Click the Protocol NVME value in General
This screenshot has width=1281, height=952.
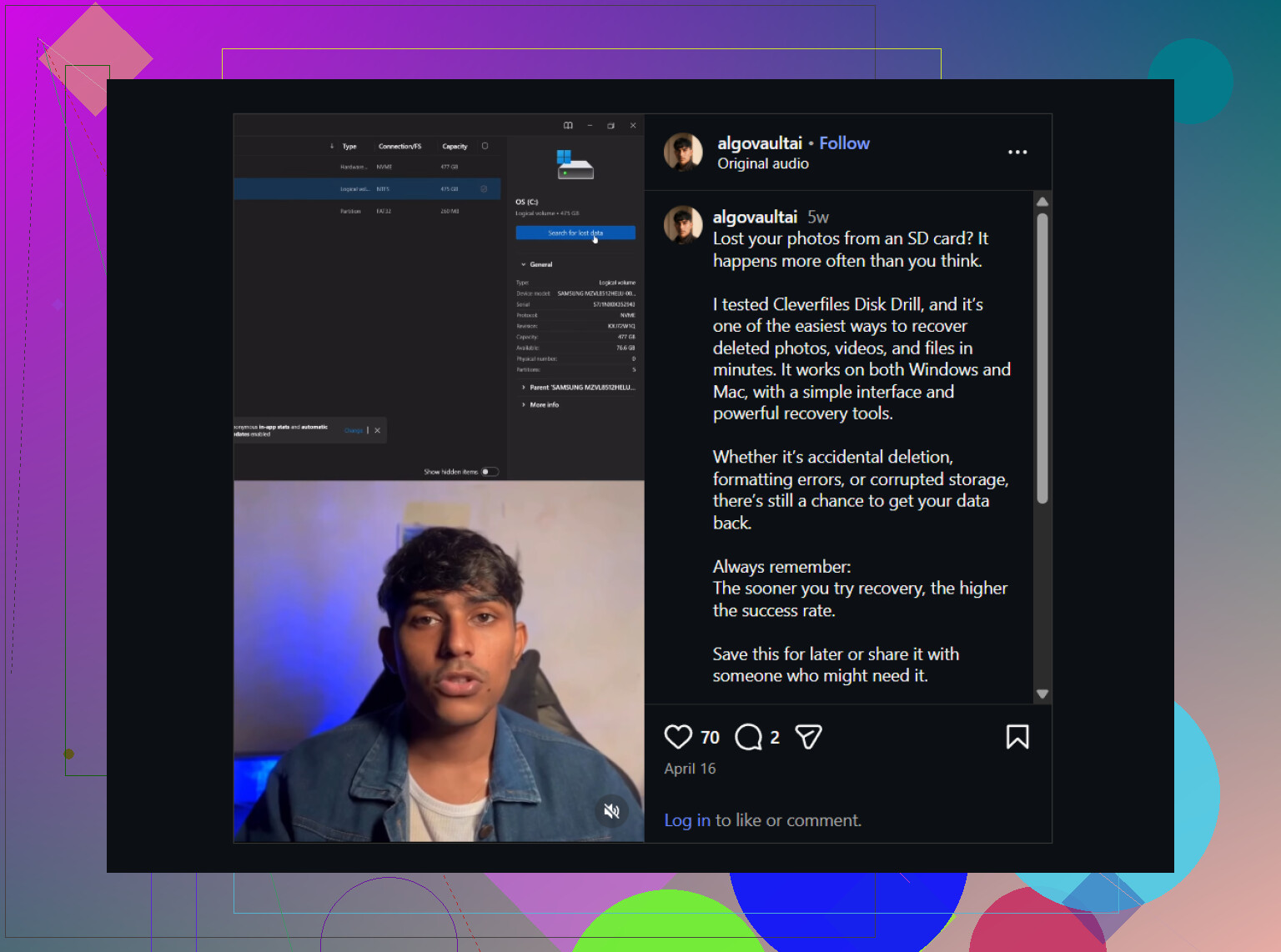coord(627,315)
